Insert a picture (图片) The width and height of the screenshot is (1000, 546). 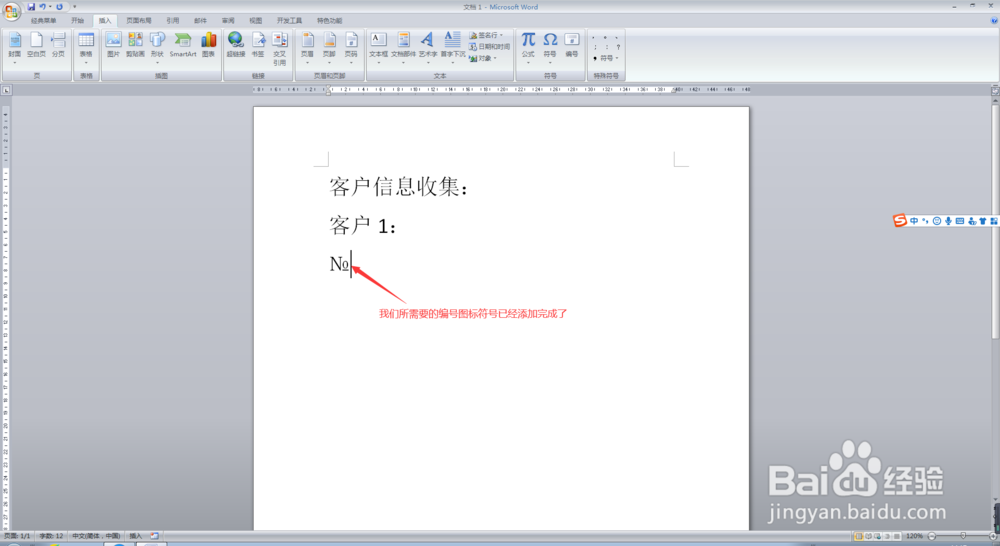[113, 45]
